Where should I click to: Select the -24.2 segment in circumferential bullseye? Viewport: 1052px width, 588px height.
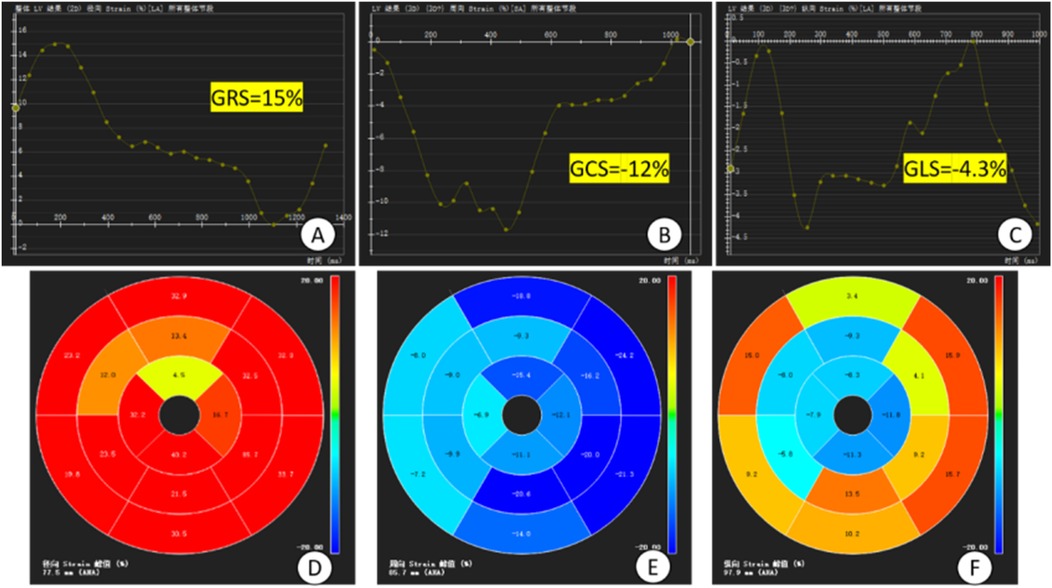626,355
